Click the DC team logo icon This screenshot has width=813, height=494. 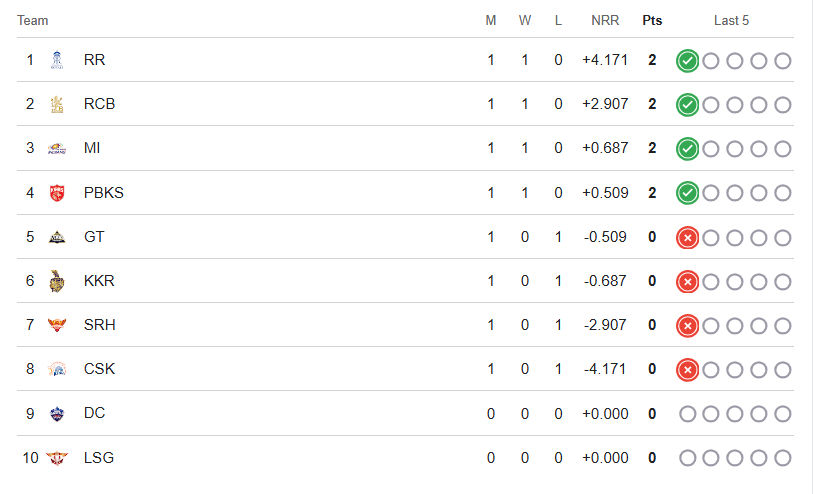click(57, 413)
